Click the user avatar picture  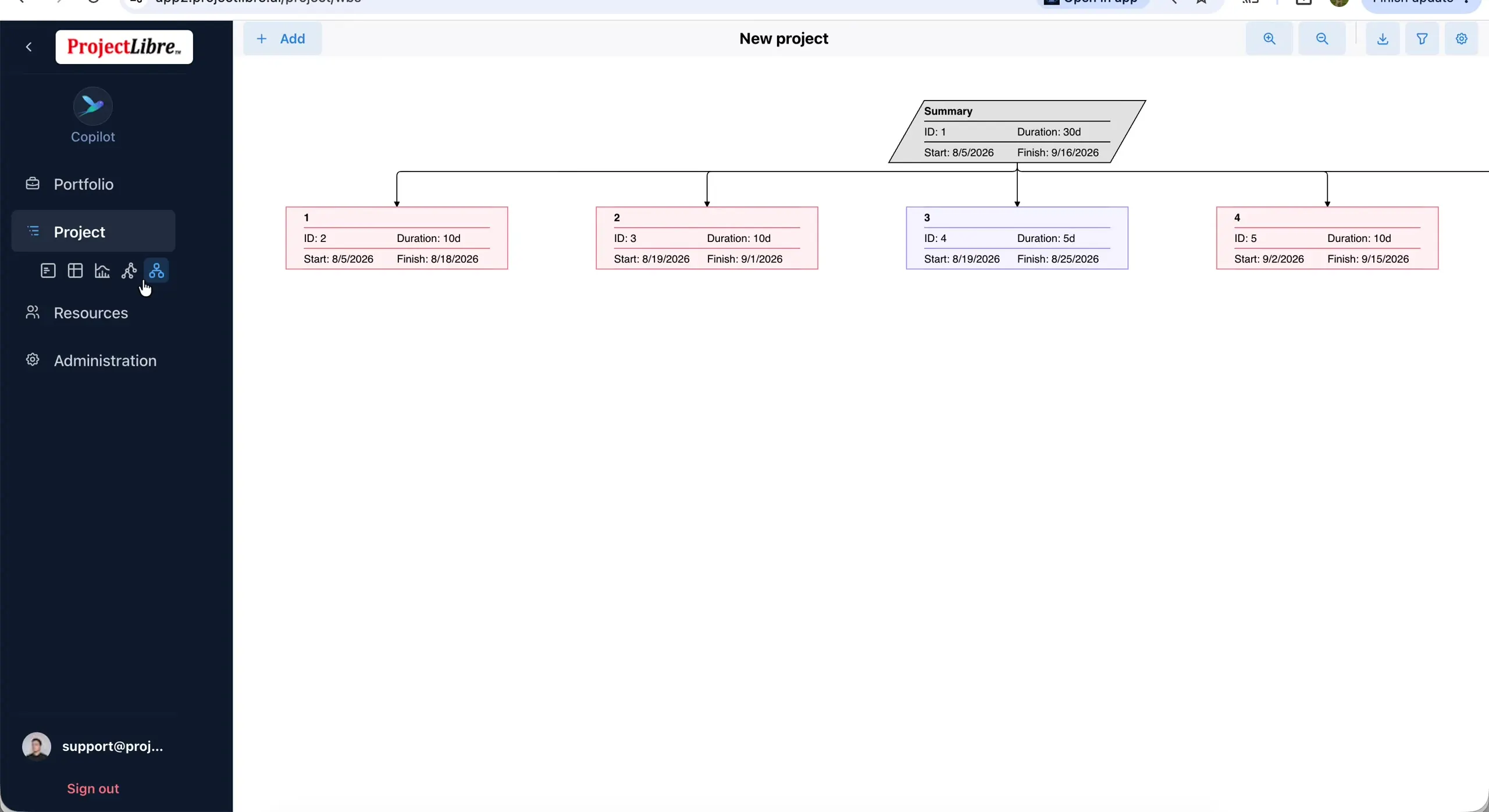point(37,746)
